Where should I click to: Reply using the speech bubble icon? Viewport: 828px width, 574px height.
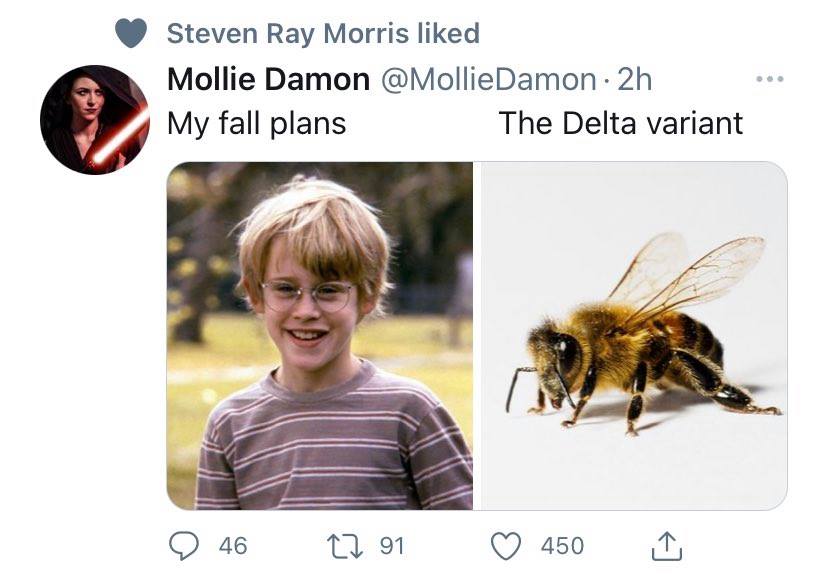point(183,545)
